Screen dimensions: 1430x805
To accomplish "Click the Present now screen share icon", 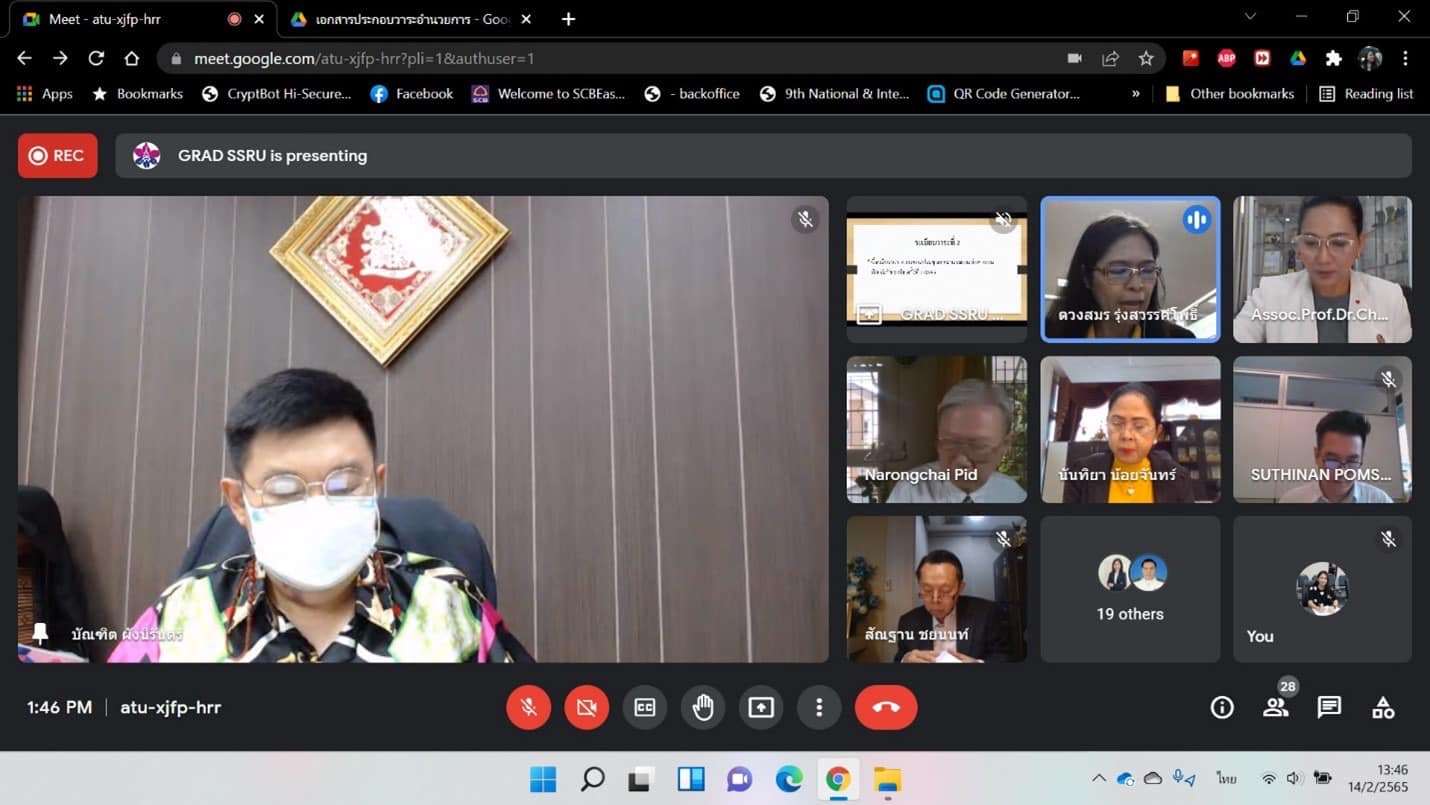I will [761, 707].
